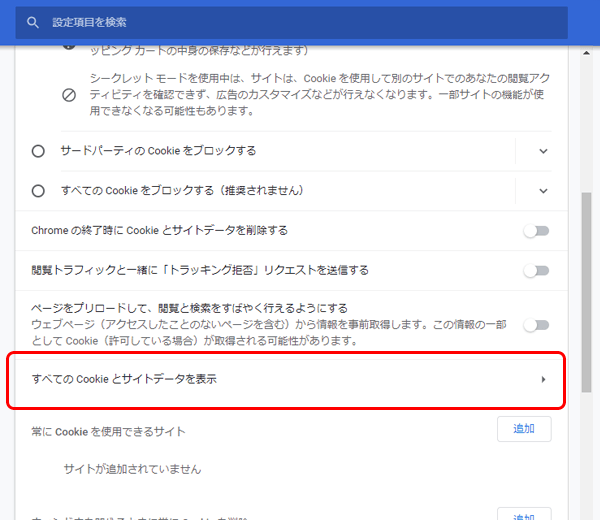Click the blocked-circle icon beside the シークレット モード text
Screen dimensions: 600x520
click(69, 96)
